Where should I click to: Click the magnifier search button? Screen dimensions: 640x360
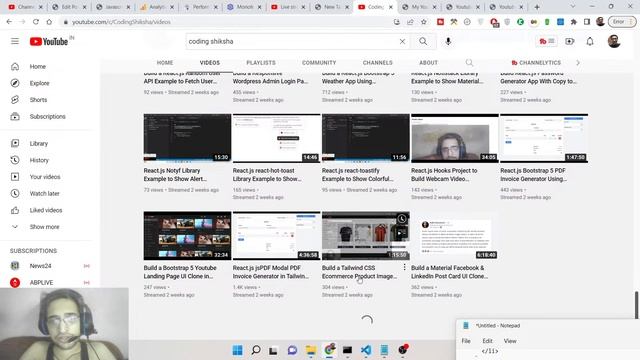(423, 41)
